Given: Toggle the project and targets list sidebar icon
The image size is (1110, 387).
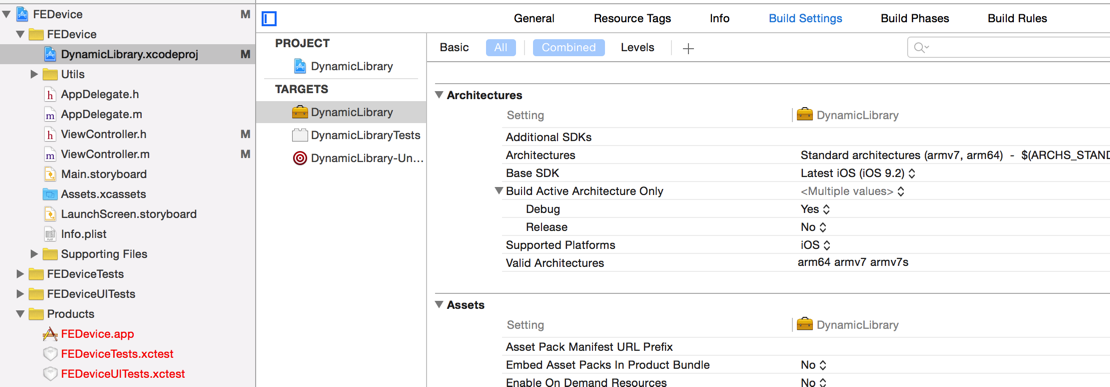Looking at the screenshot, I should [270, 19].
